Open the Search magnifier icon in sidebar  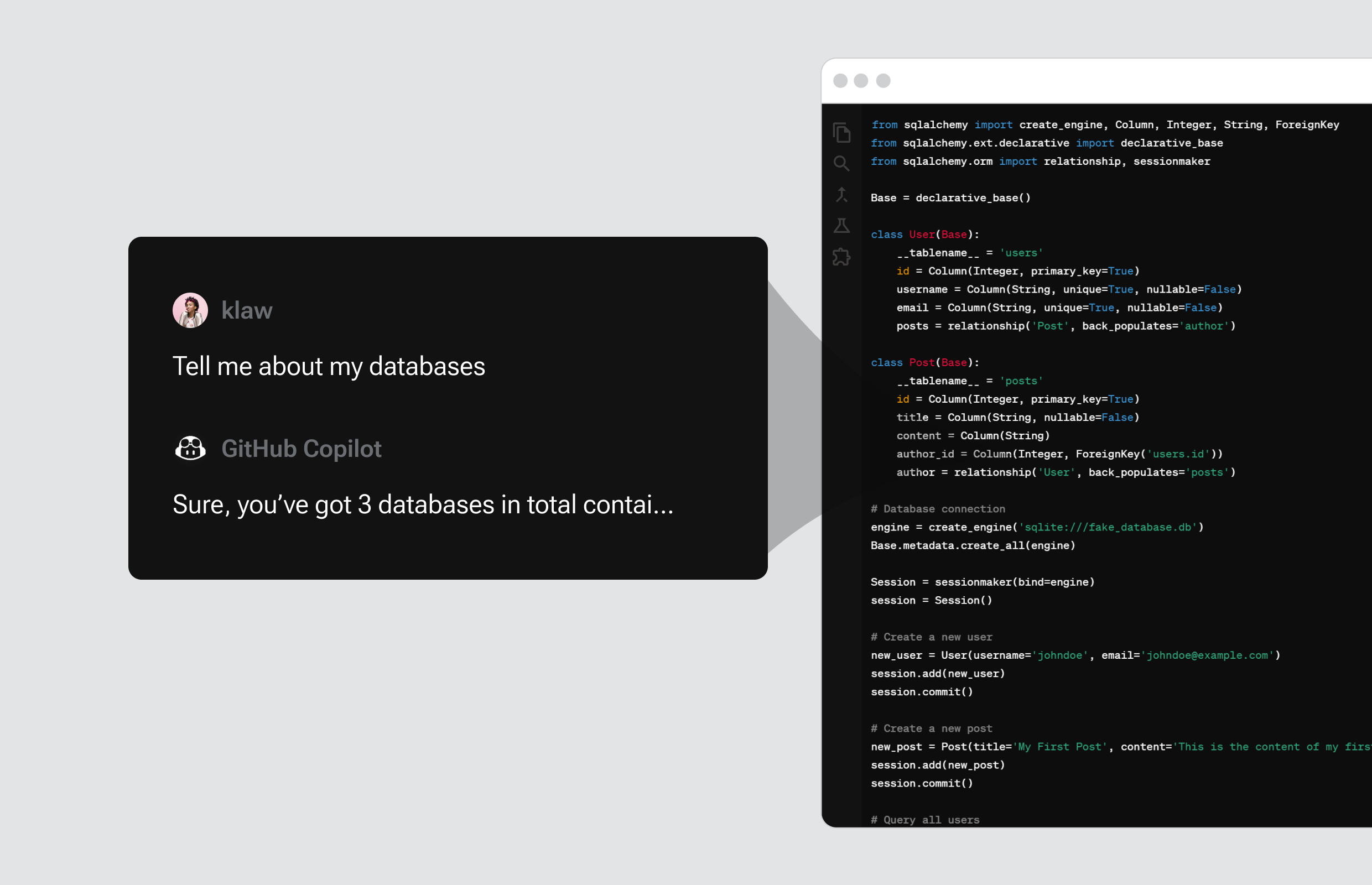tap(841, 164)
